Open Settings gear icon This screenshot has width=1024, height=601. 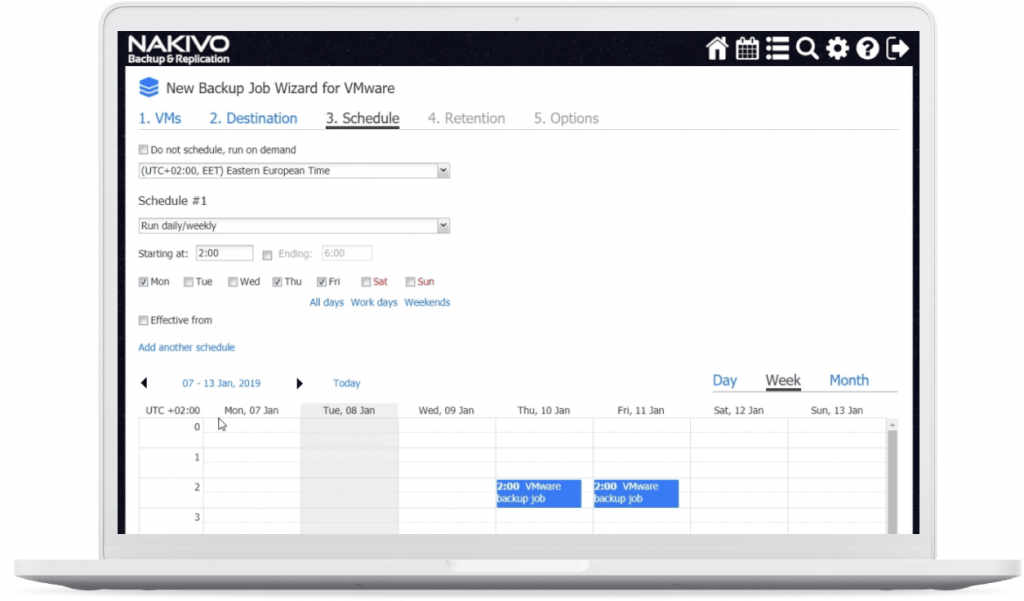tap(837, 48)
